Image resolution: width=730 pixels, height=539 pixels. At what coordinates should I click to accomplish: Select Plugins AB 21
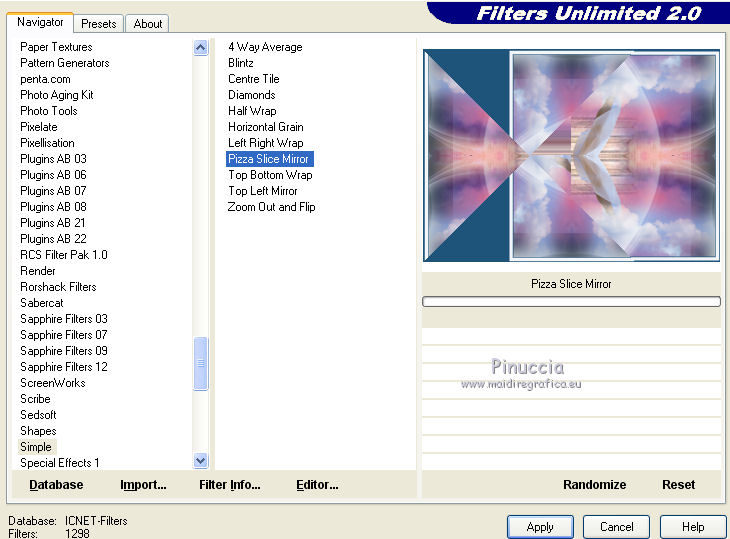tap(53, 223)
